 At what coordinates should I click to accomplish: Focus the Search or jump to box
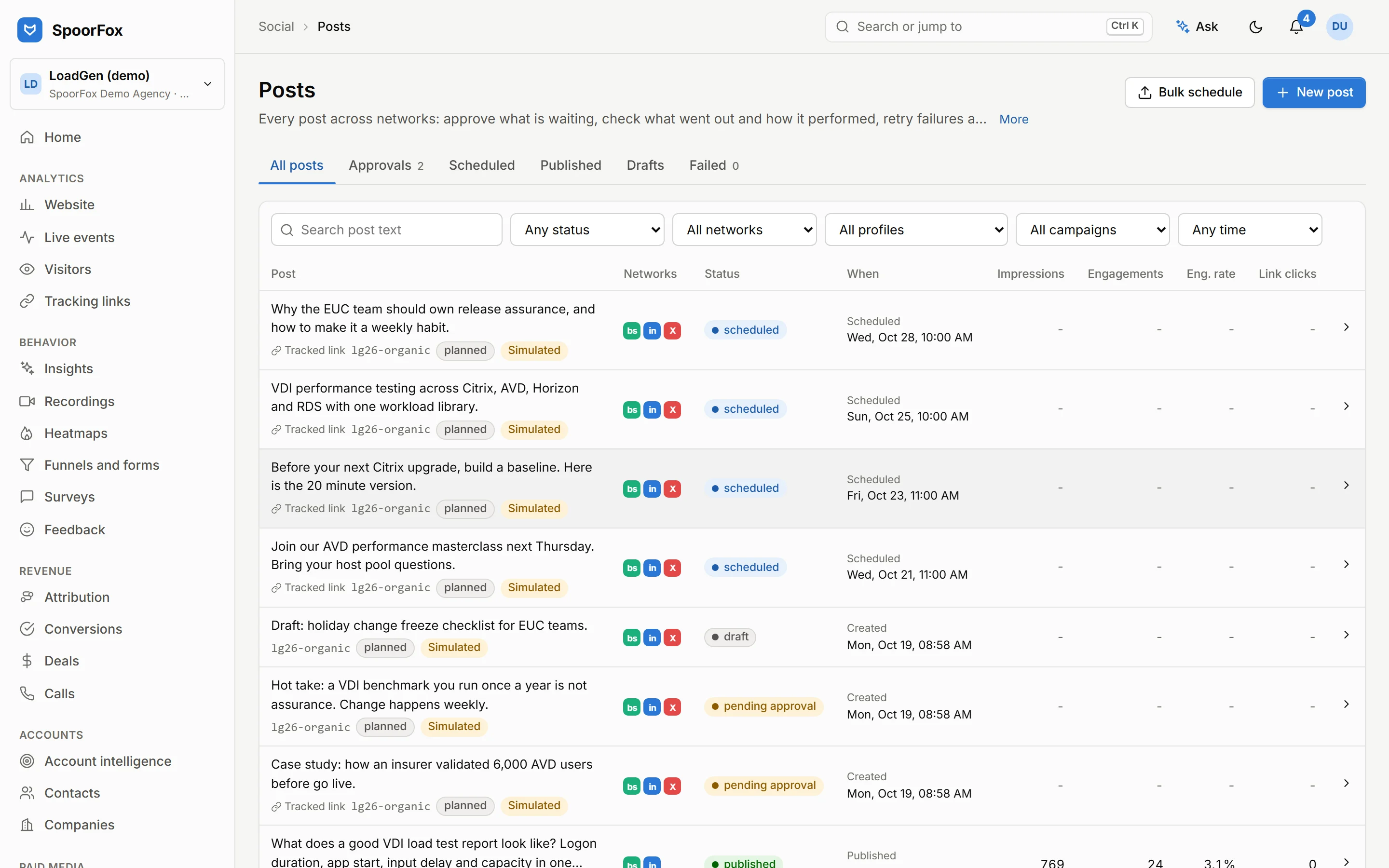[988, 27]
